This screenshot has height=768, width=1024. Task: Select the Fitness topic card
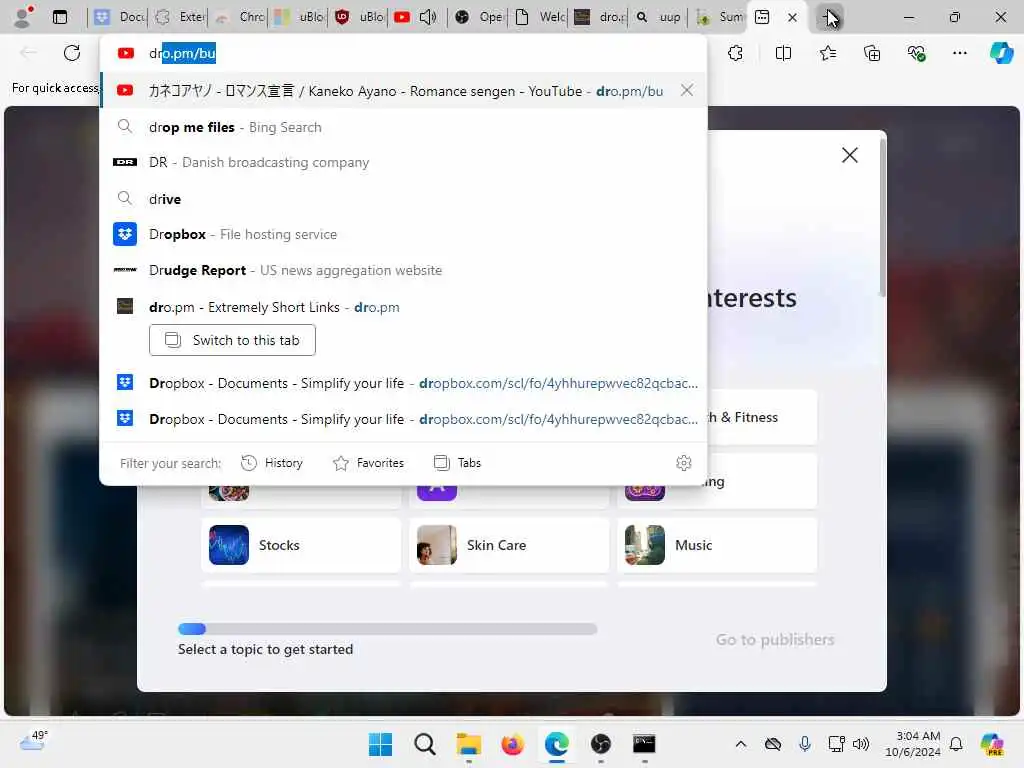tap(762, 417)
